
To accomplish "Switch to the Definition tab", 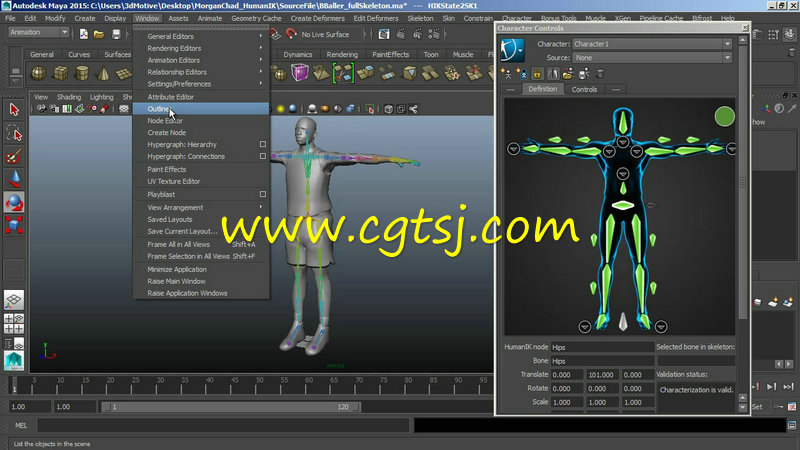I will click(542, 89).
